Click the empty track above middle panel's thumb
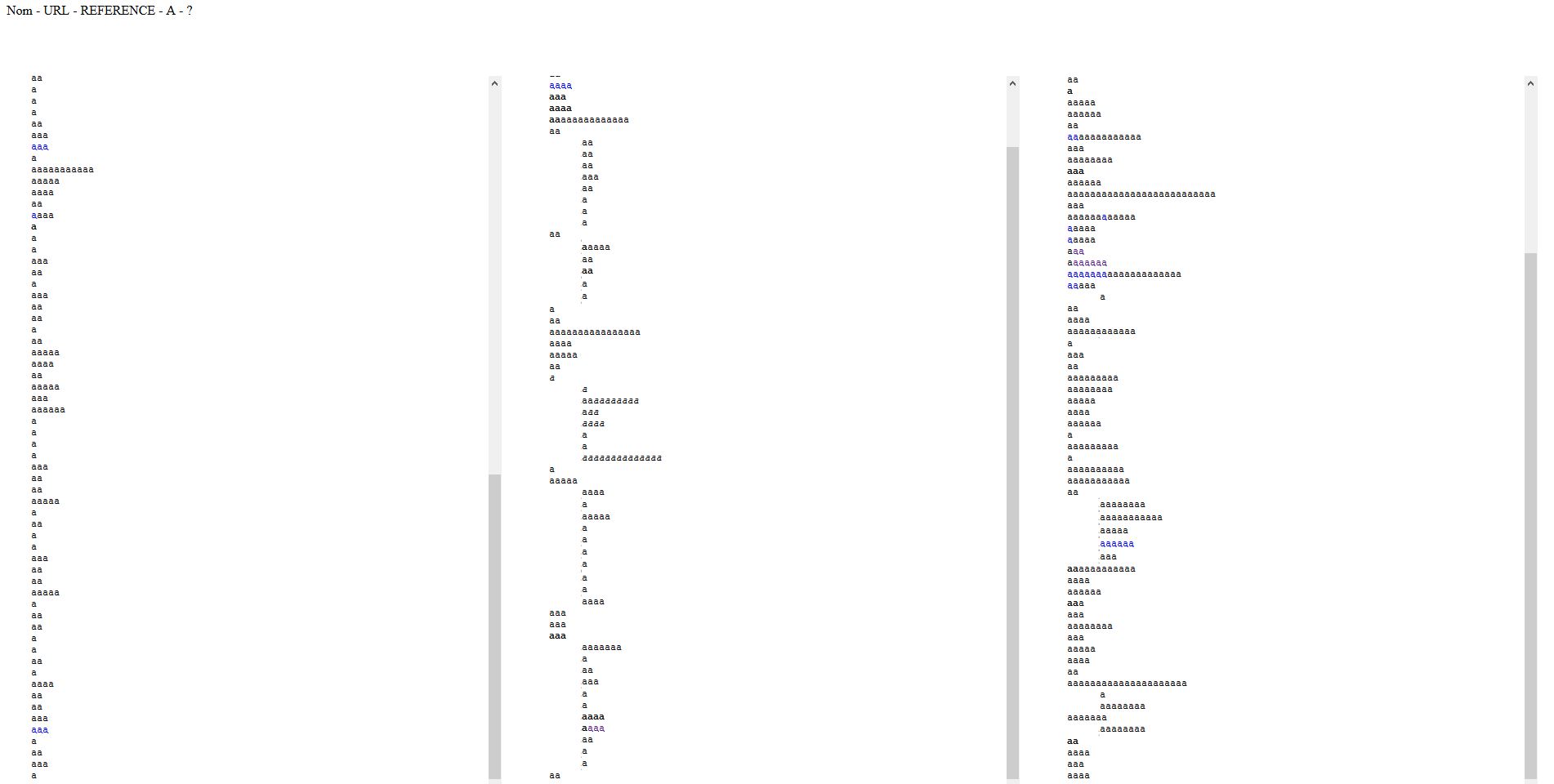Image resolution: width=1554 pixels, height=784 pixels. point(1012,118)
